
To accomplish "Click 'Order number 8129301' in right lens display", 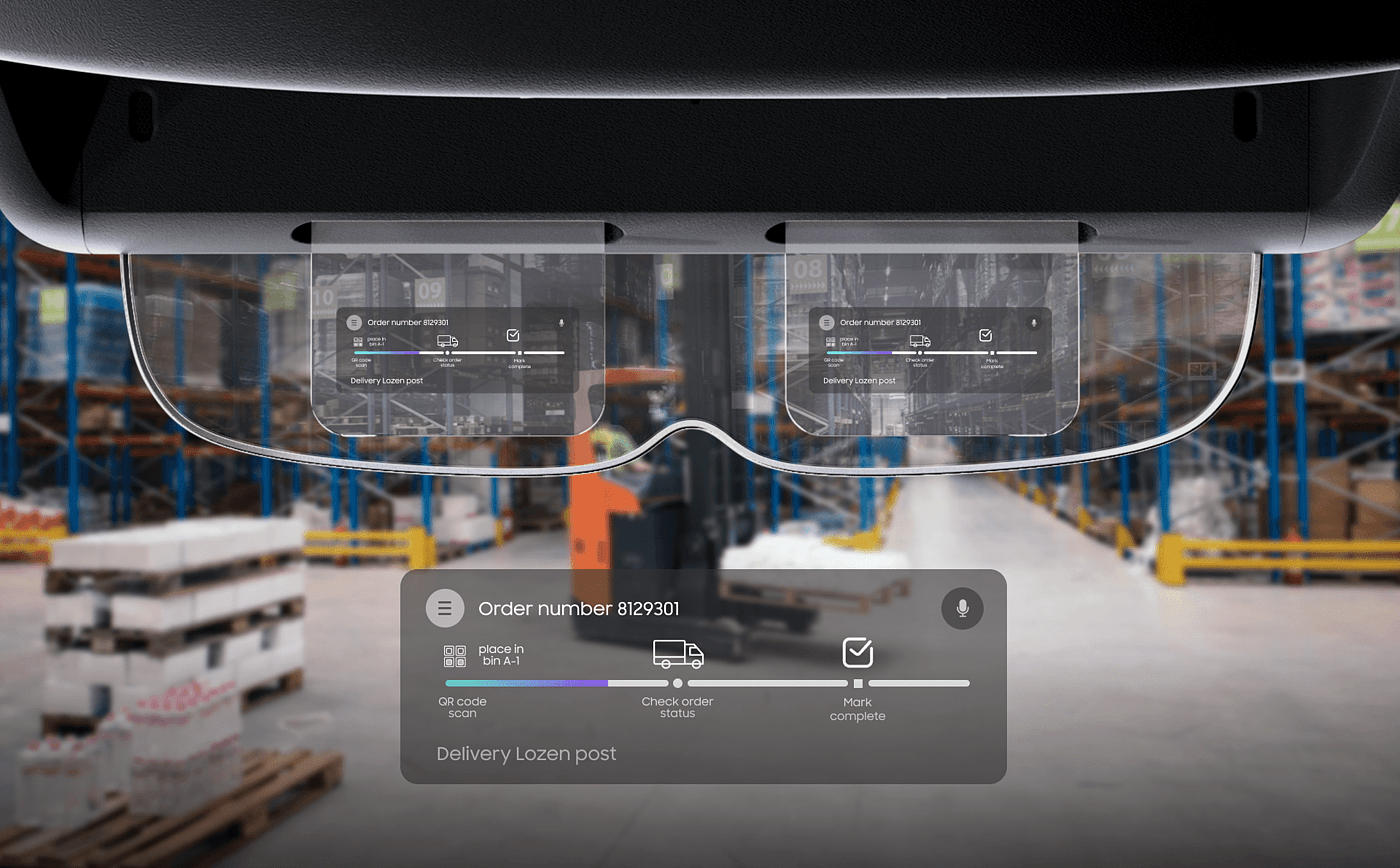I will (x=879, y=323).
